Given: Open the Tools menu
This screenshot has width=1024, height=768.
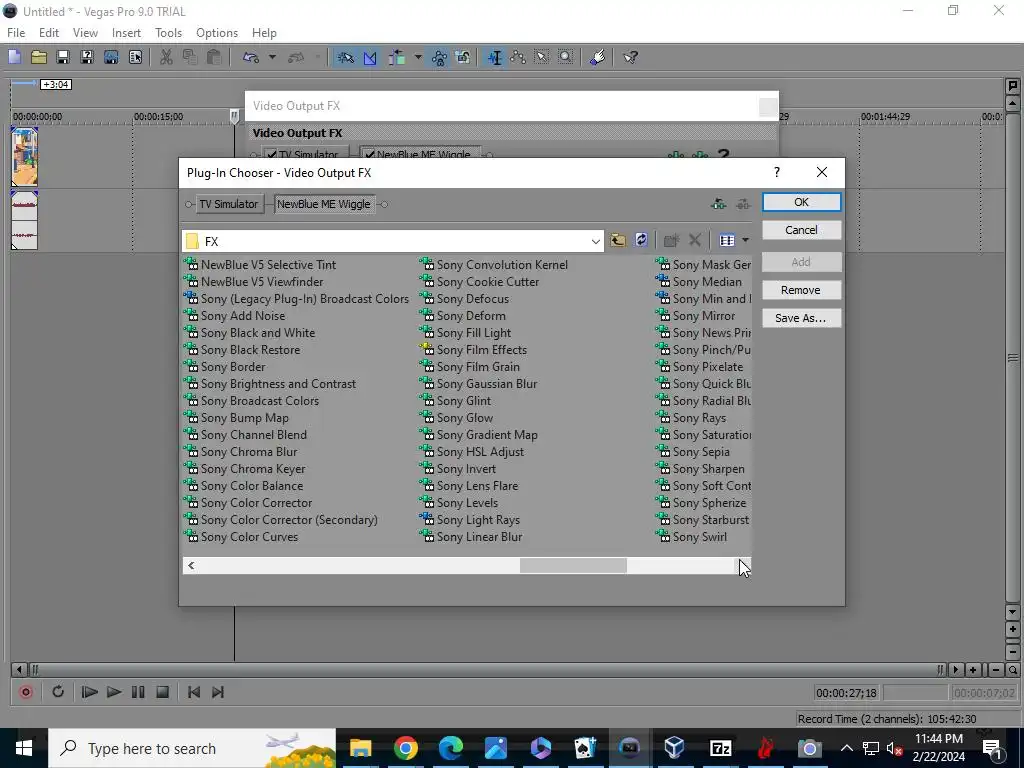Looking at the screenshot, I should [x=168, y=33].
